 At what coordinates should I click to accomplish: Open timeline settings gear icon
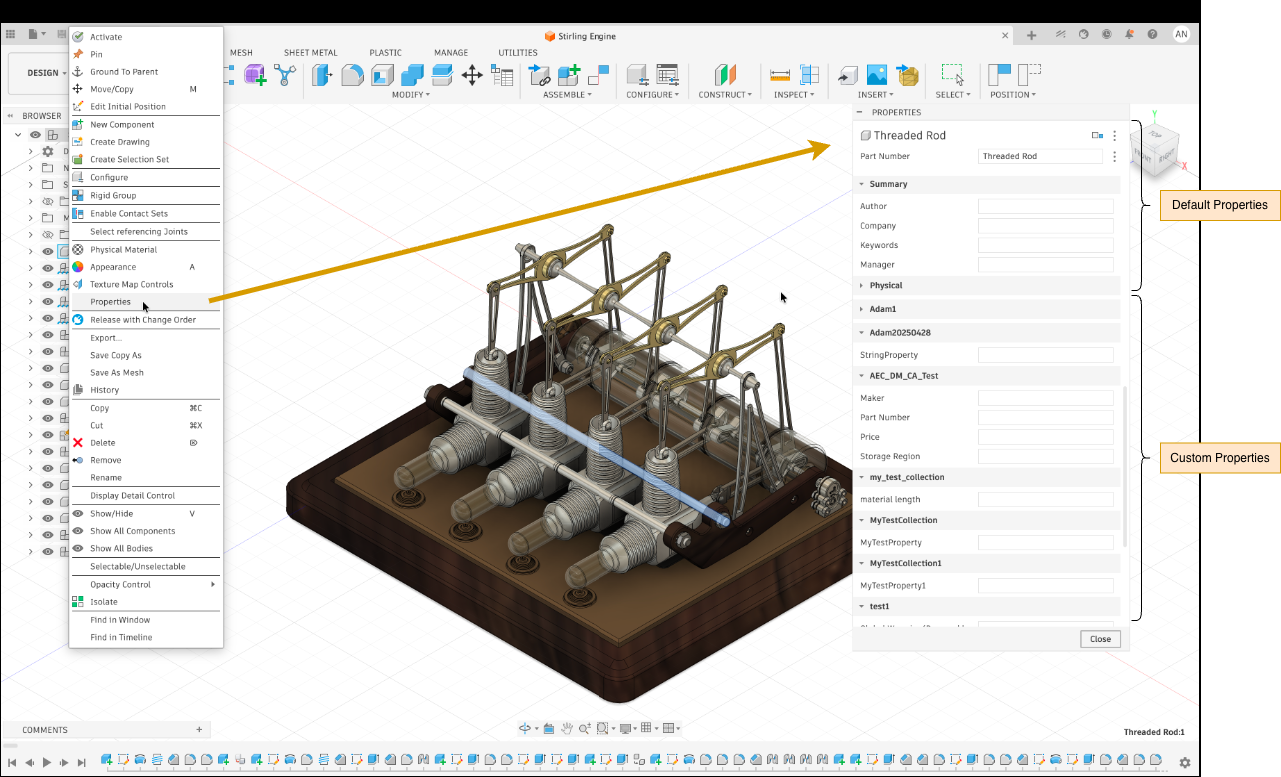pos(1185,762)
